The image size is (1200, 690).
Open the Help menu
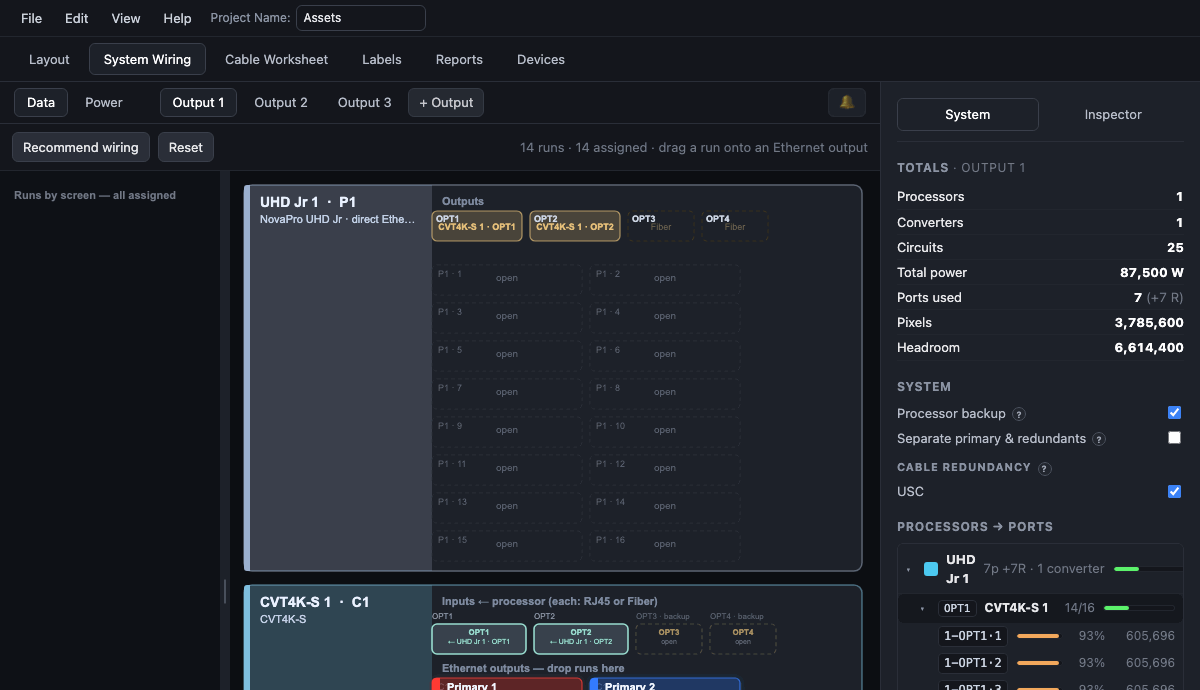[x=177, y=18]
